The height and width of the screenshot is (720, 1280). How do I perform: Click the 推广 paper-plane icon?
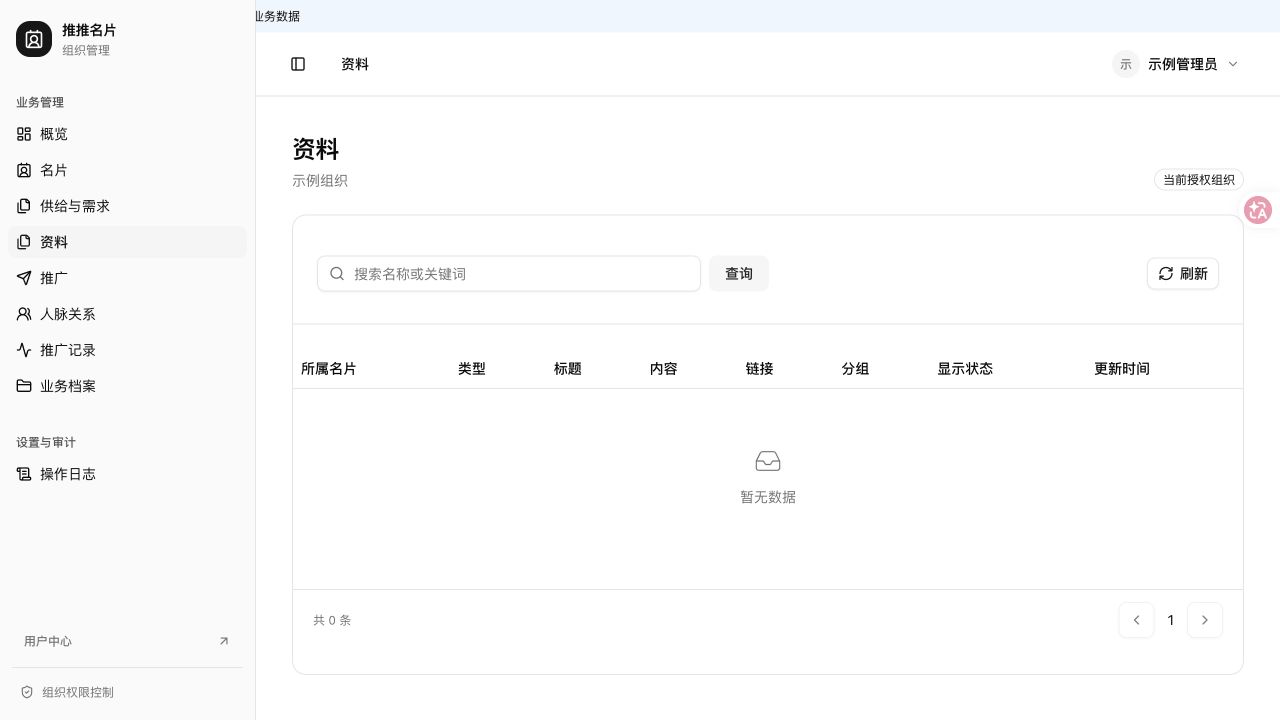pyautogui.click(x=24, y=278)
